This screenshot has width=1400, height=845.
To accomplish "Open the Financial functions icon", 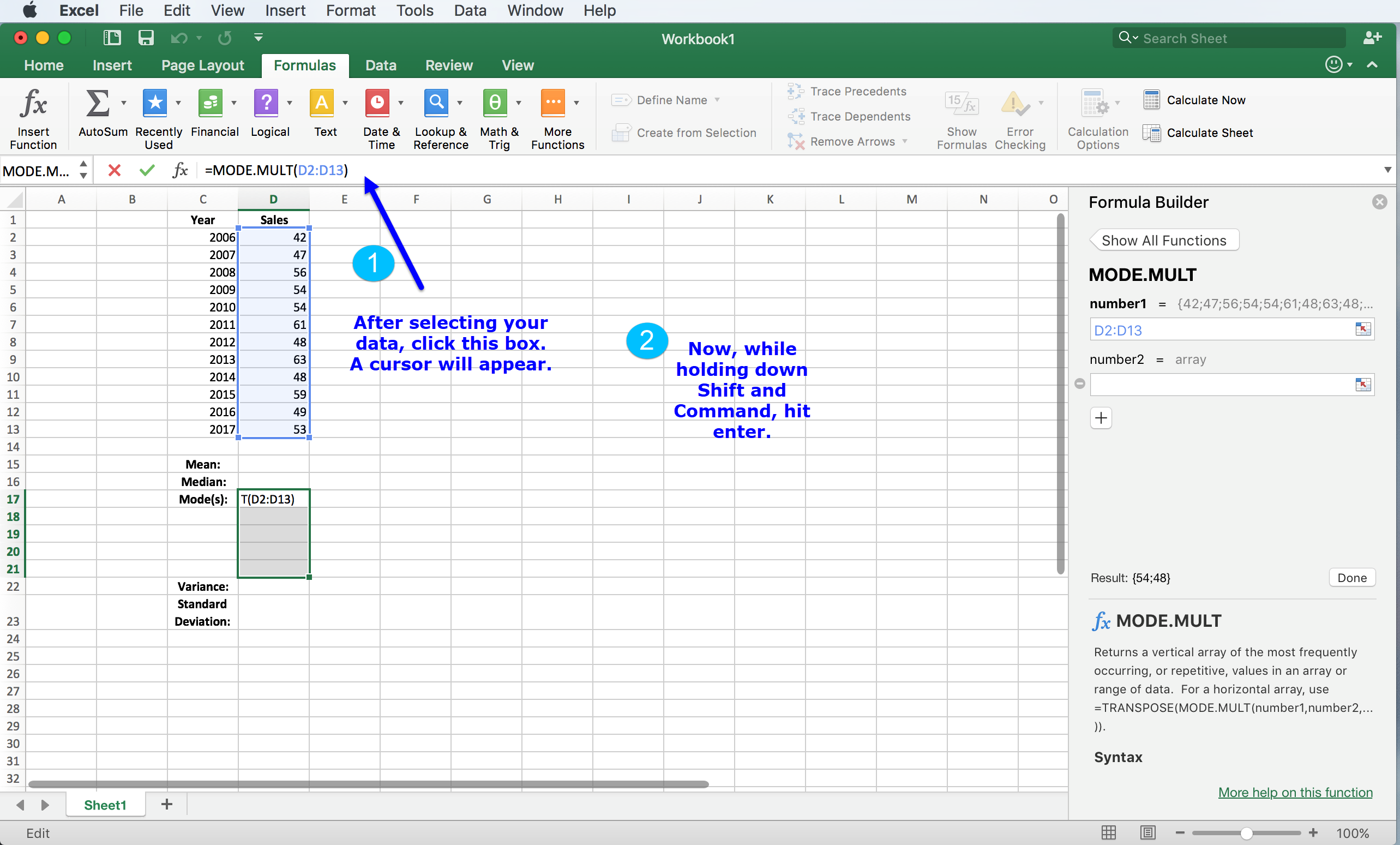I will click(210, 104).
